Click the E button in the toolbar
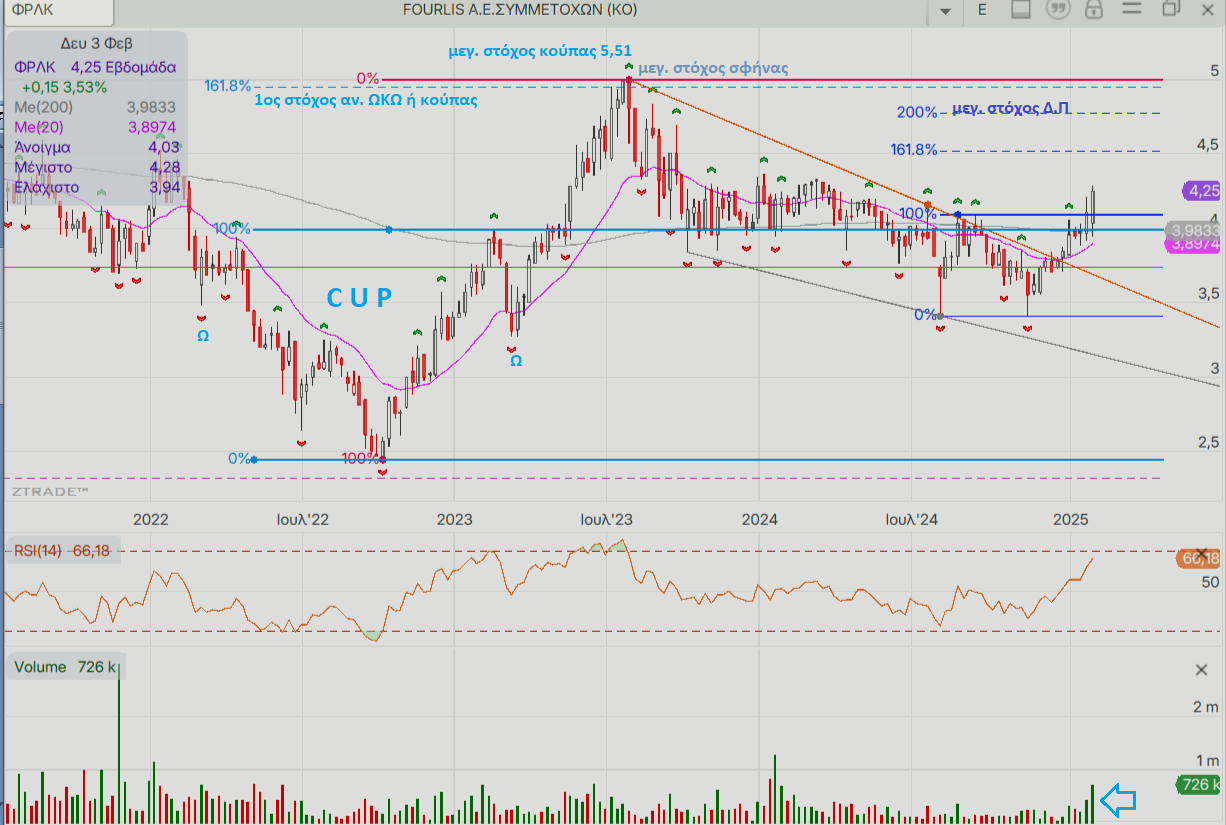1226x825 pixels. click(982, 9)
